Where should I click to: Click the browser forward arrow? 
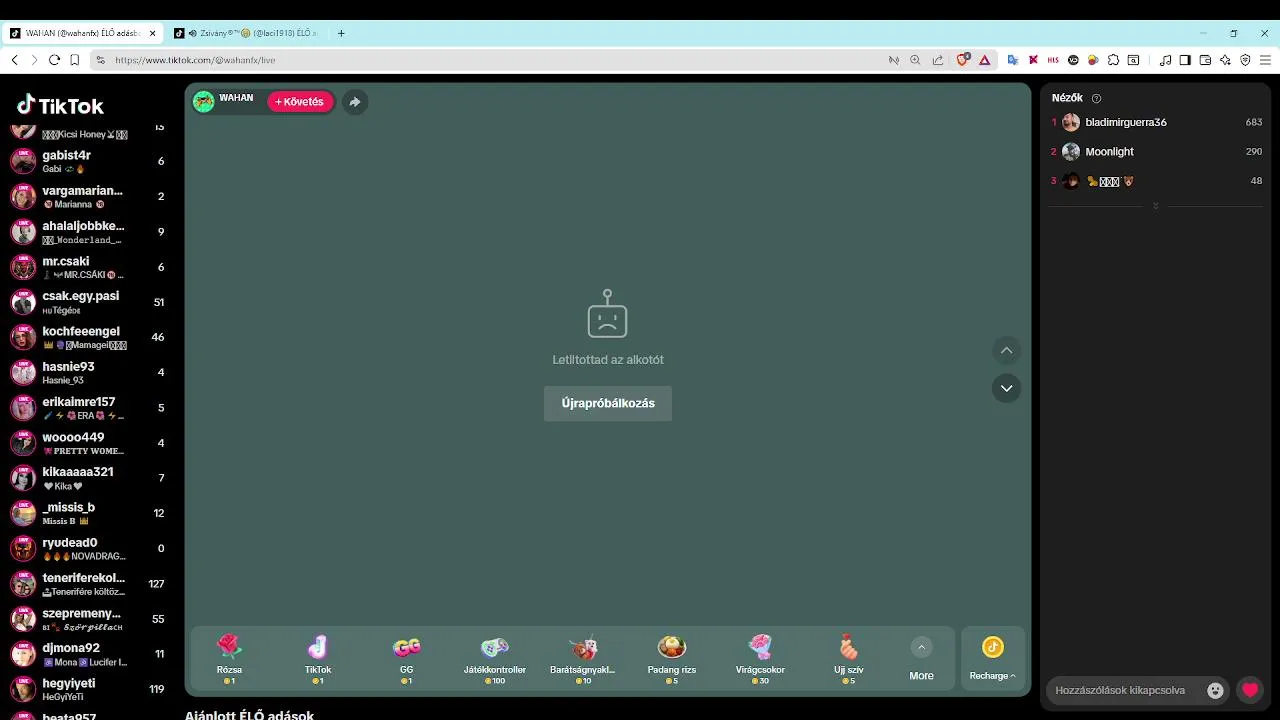pyautogui.click(x=34, y=60)
